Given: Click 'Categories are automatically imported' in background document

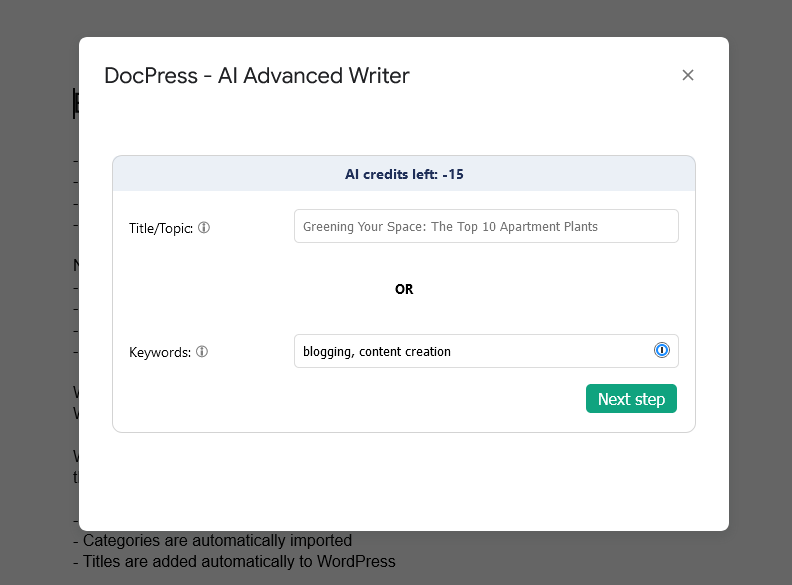Looking at the screenshot, I should (x=217, y=541).
